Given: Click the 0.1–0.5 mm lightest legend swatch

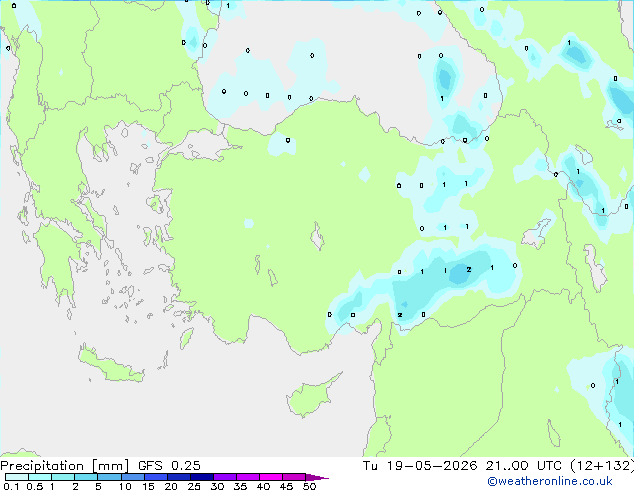Looking at the screenshot, I should pyautogui.click(x=17, y=477).
